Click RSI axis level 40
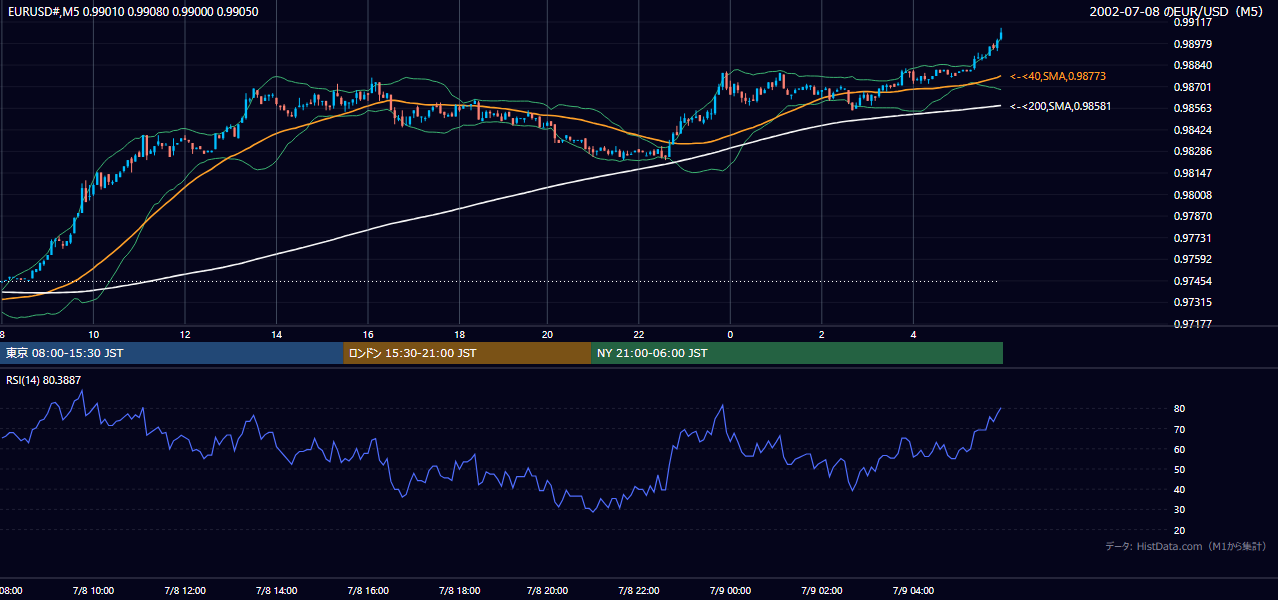 coord(1180,489)
